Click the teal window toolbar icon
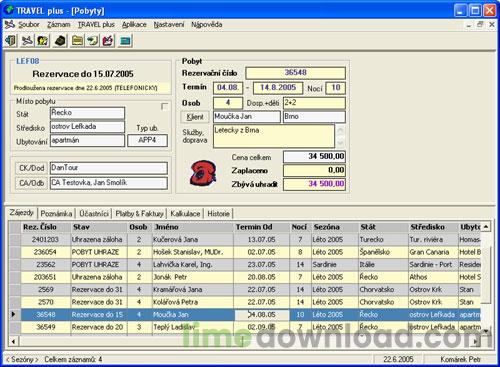Image resolution: width=500 pixels, height=367 pixels. 125,41
